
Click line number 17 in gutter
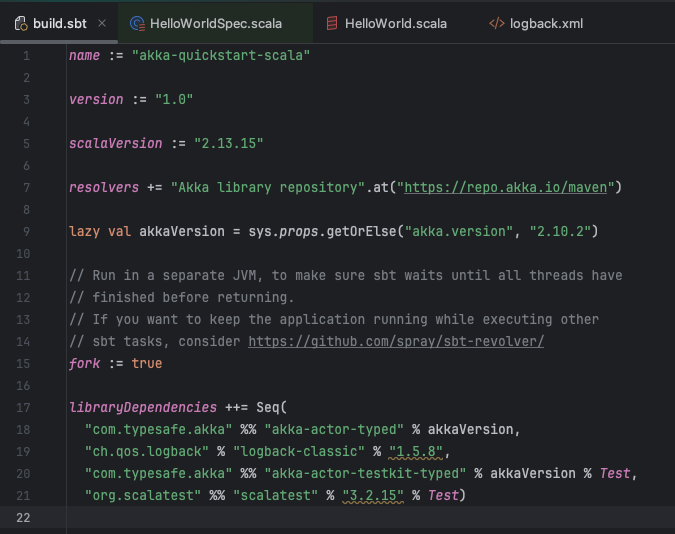pyautogui.click(x=23, y=407)
